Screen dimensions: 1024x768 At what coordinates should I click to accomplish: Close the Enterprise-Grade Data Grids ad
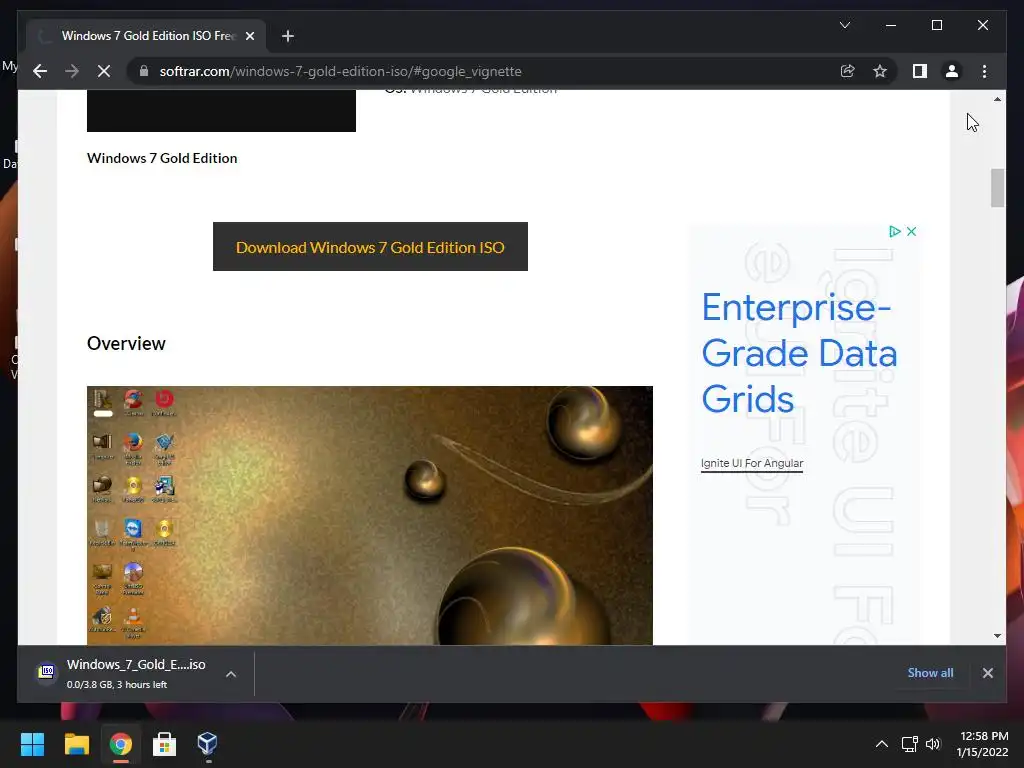912,231
